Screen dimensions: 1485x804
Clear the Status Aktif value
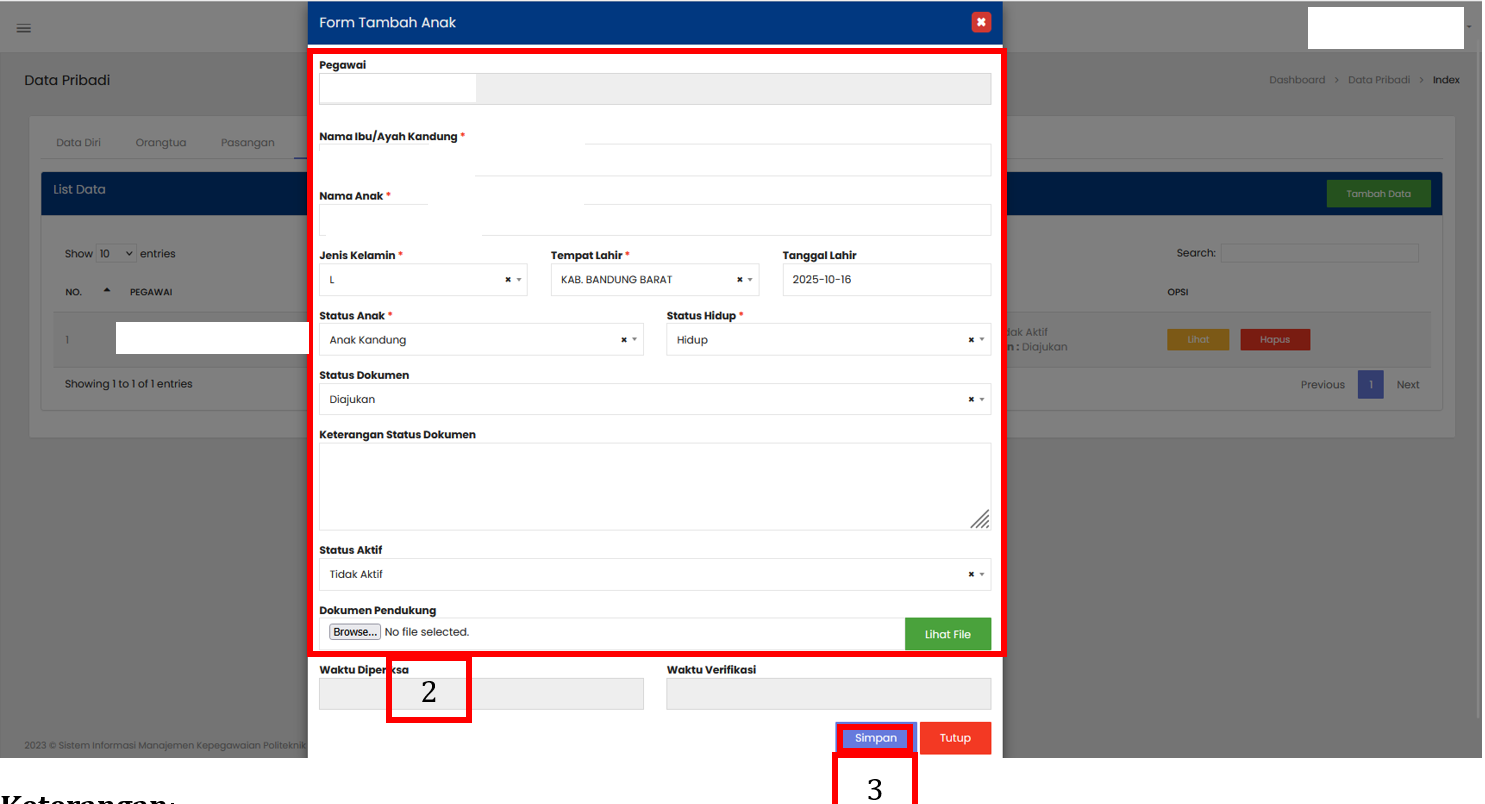[x=971, y=574]
